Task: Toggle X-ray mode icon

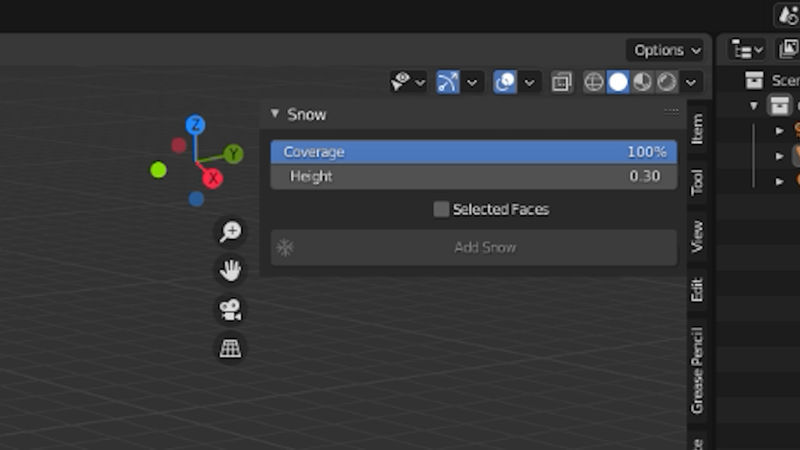Action: coord(561,82)
